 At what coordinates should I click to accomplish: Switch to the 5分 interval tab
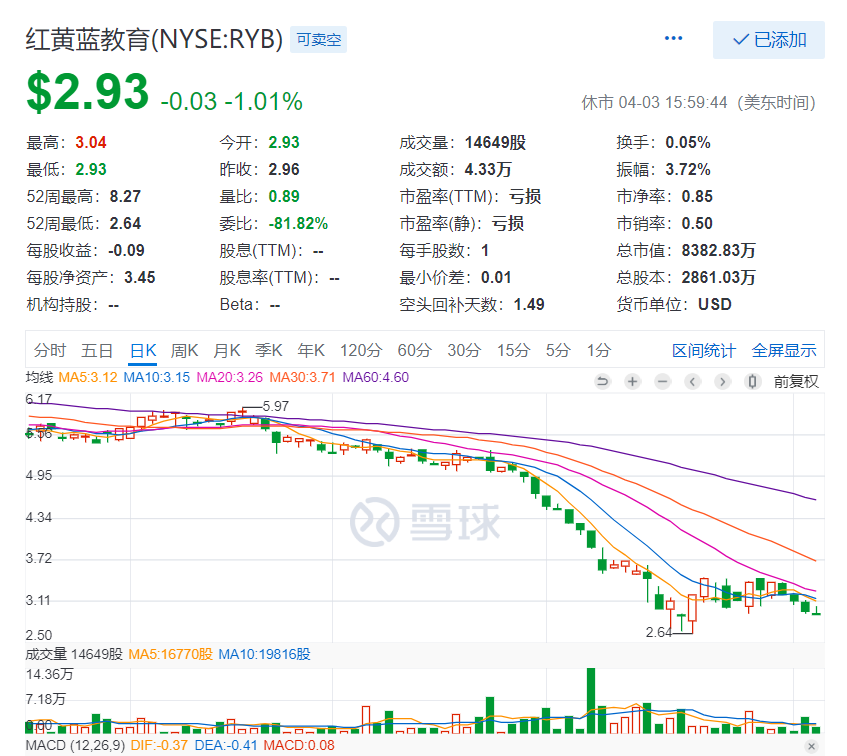[558, 350]
